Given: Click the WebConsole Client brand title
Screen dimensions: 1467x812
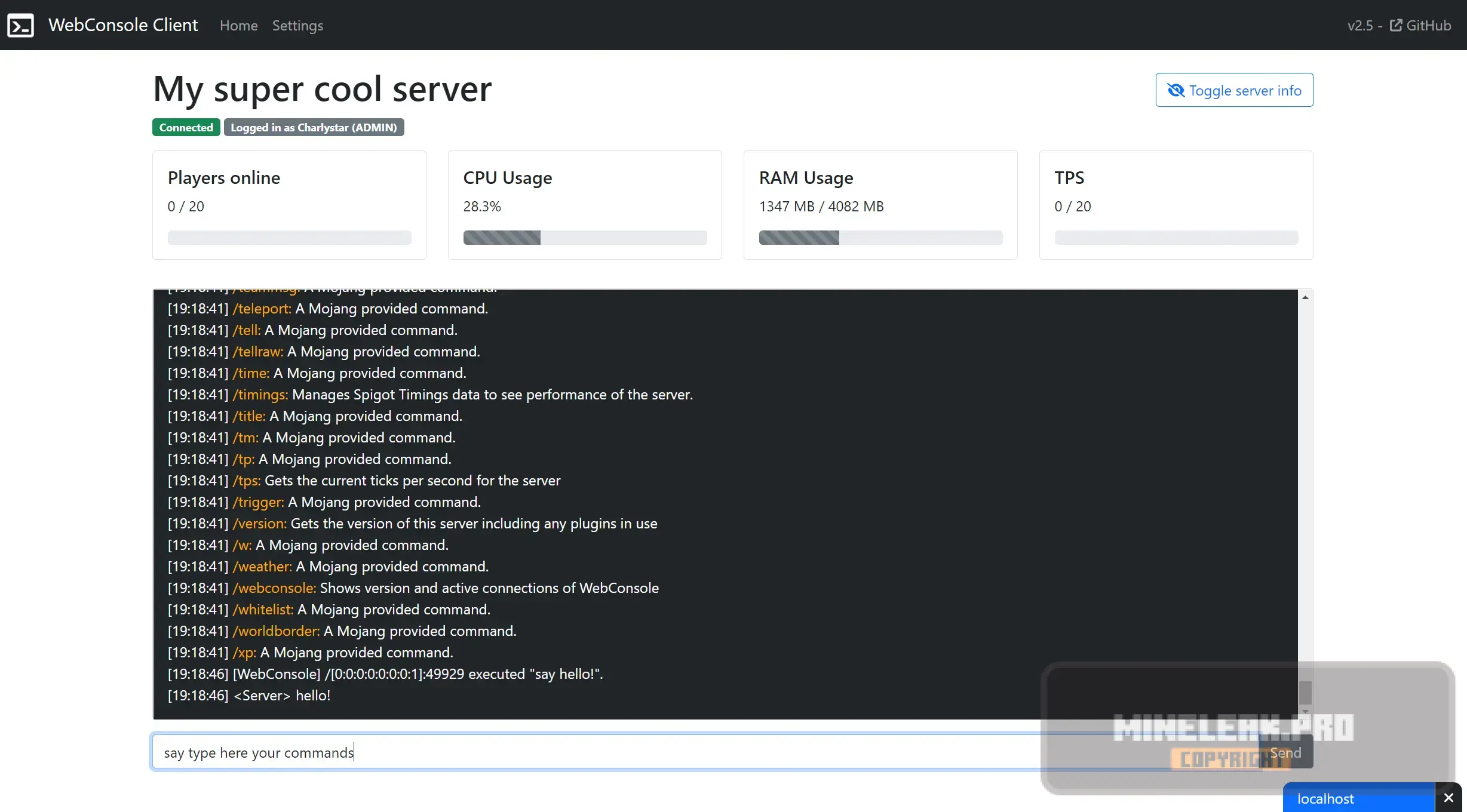Looking at the screenshot, I should 123,25.
